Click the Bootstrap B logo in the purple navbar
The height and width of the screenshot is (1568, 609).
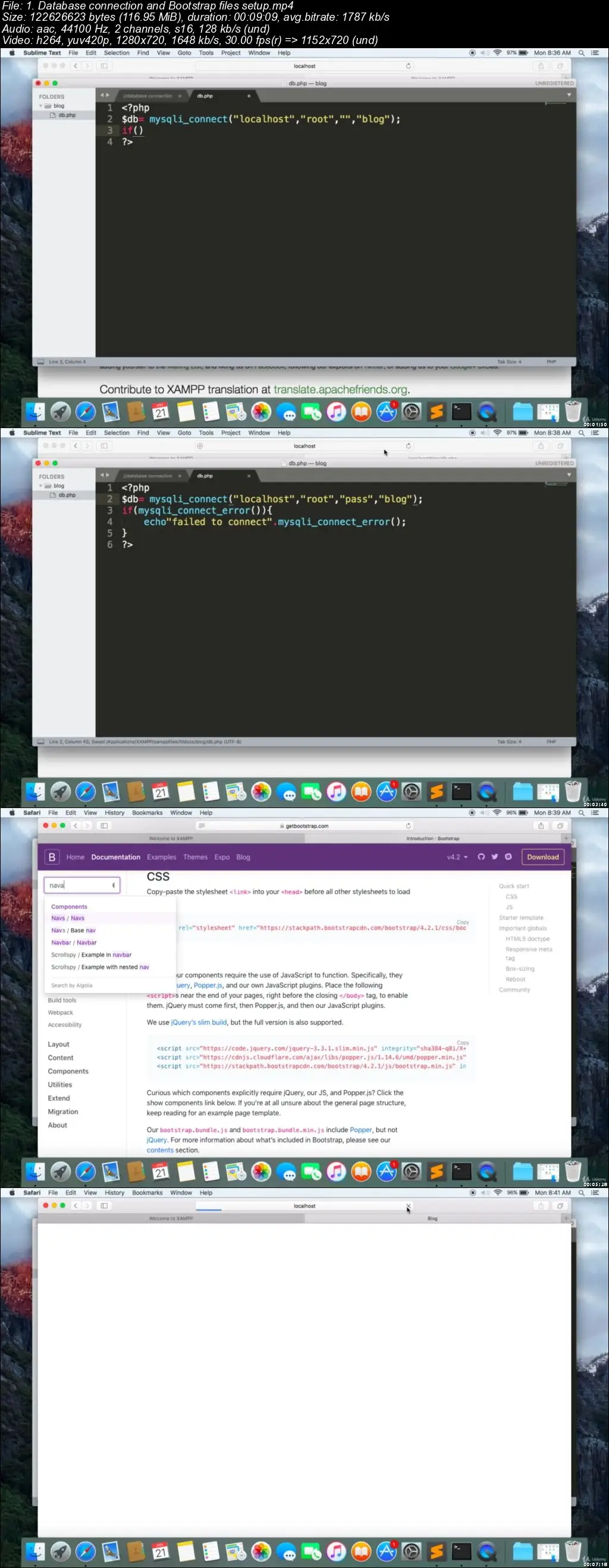tap(52, 857)
